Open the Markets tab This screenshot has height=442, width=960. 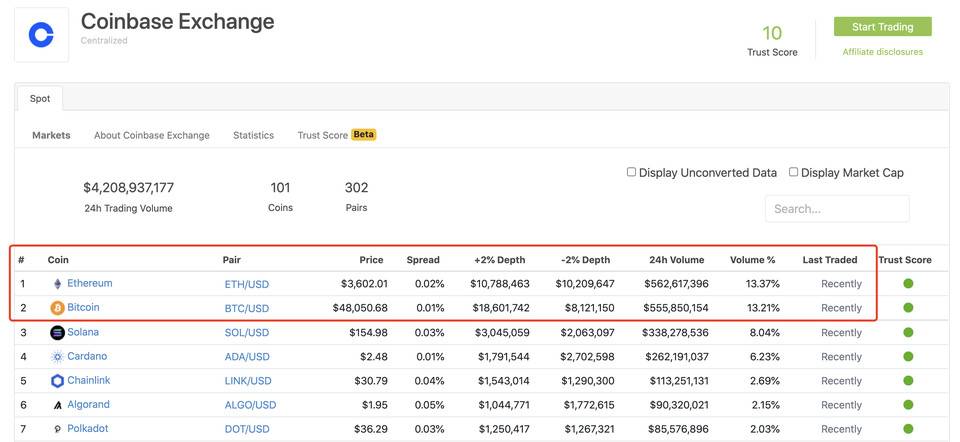[51, 135]
